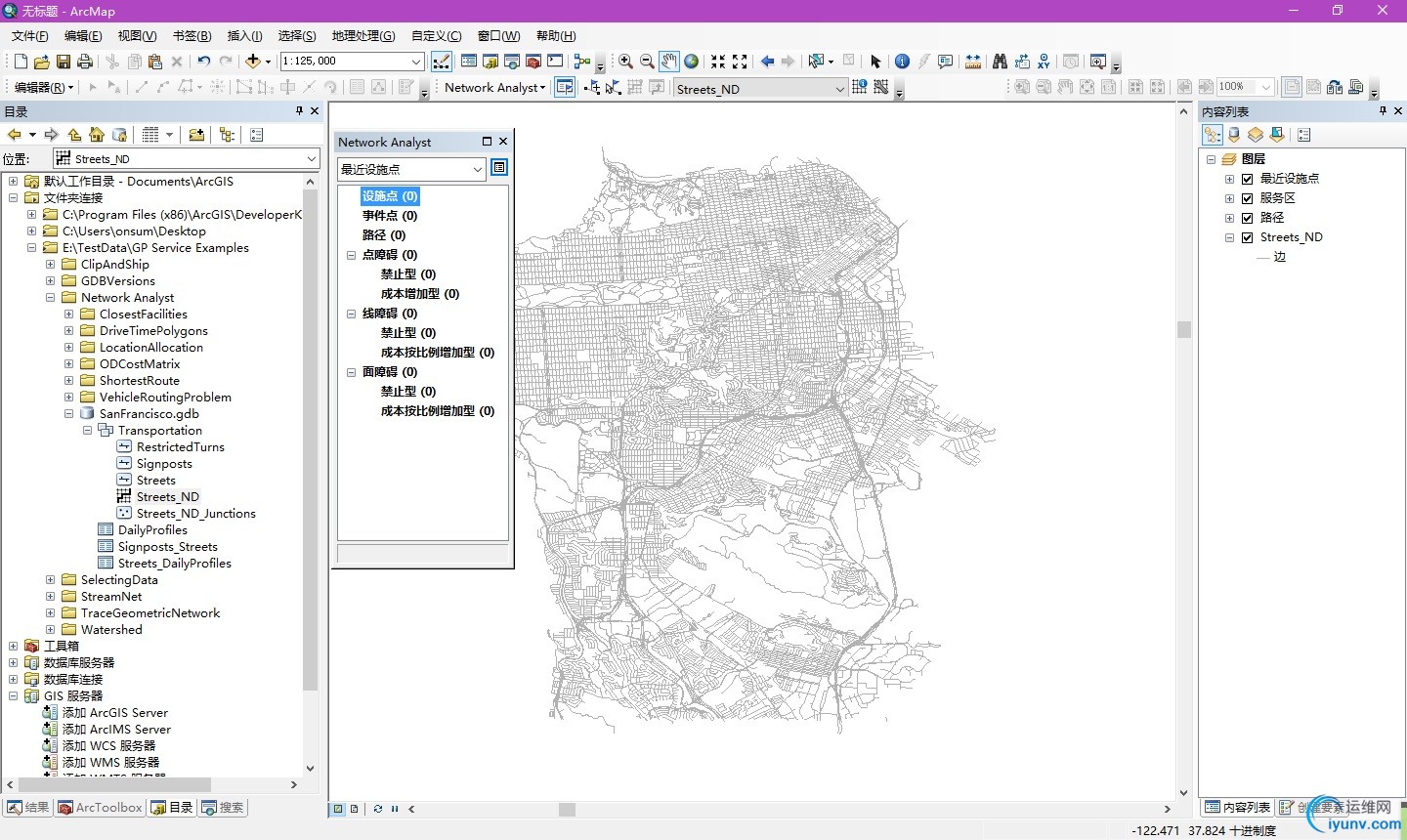1407x840 pixels.
Task: Click the Full Extent globe icon
Action: pos(692,62)
